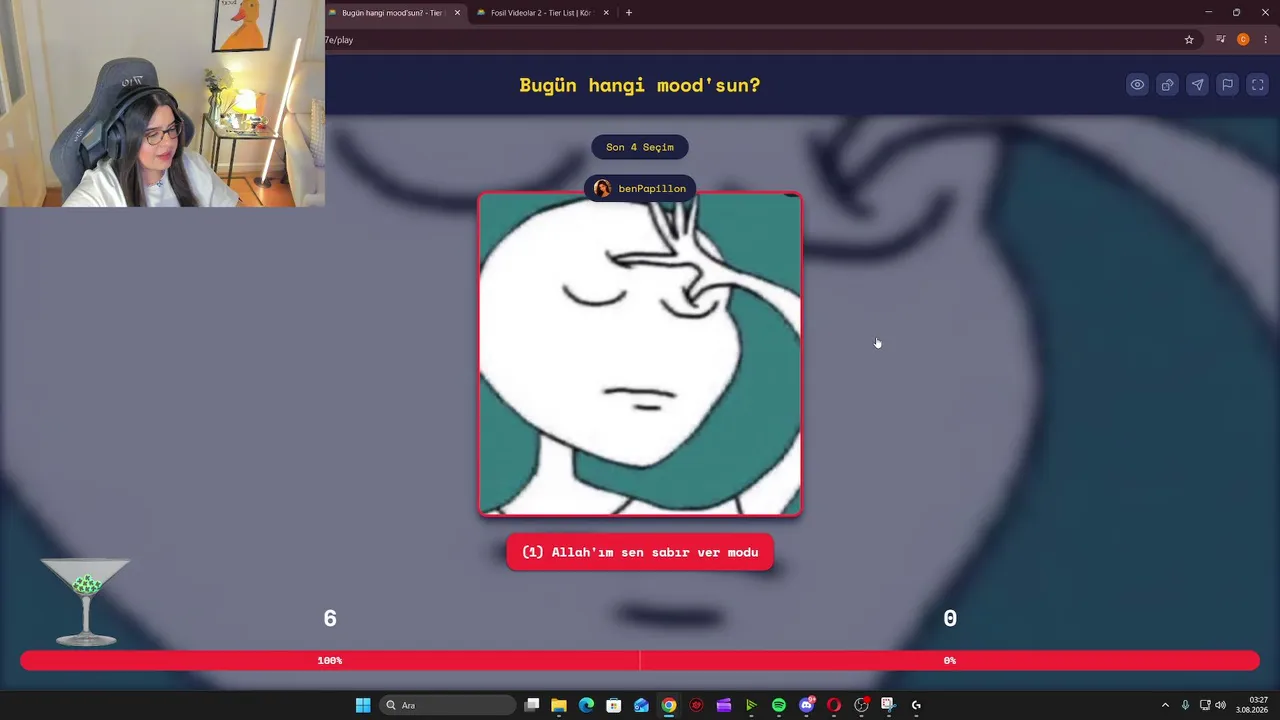The height and width of the screenshot is (720, 1280).
Task: Click the right vote count 0
Action: pos(950,619)
